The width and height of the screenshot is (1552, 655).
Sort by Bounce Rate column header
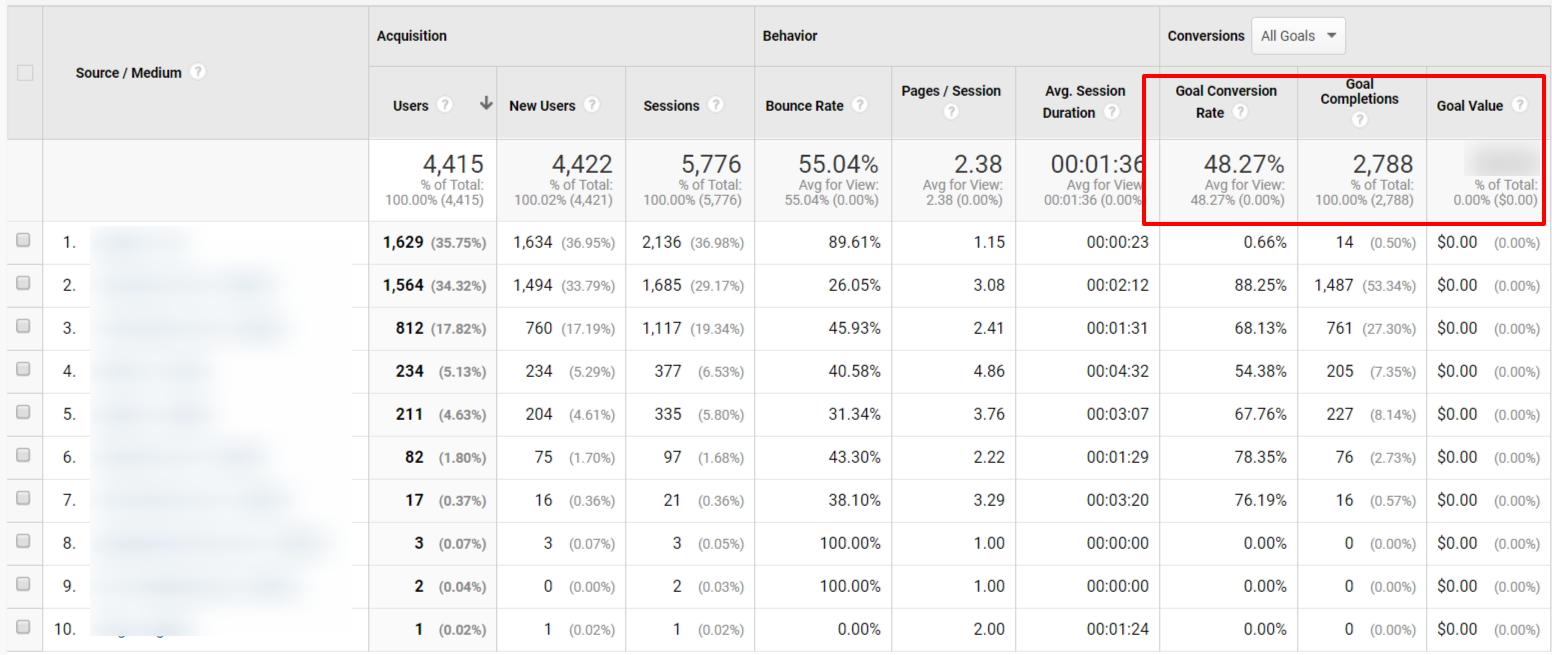(x=804, y=105)
